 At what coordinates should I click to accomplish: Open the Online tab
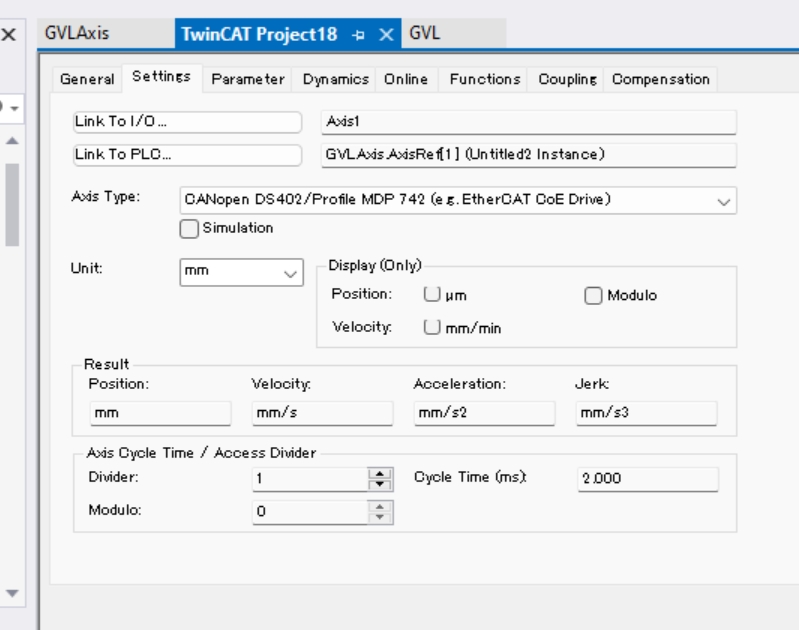pos(406,80)
